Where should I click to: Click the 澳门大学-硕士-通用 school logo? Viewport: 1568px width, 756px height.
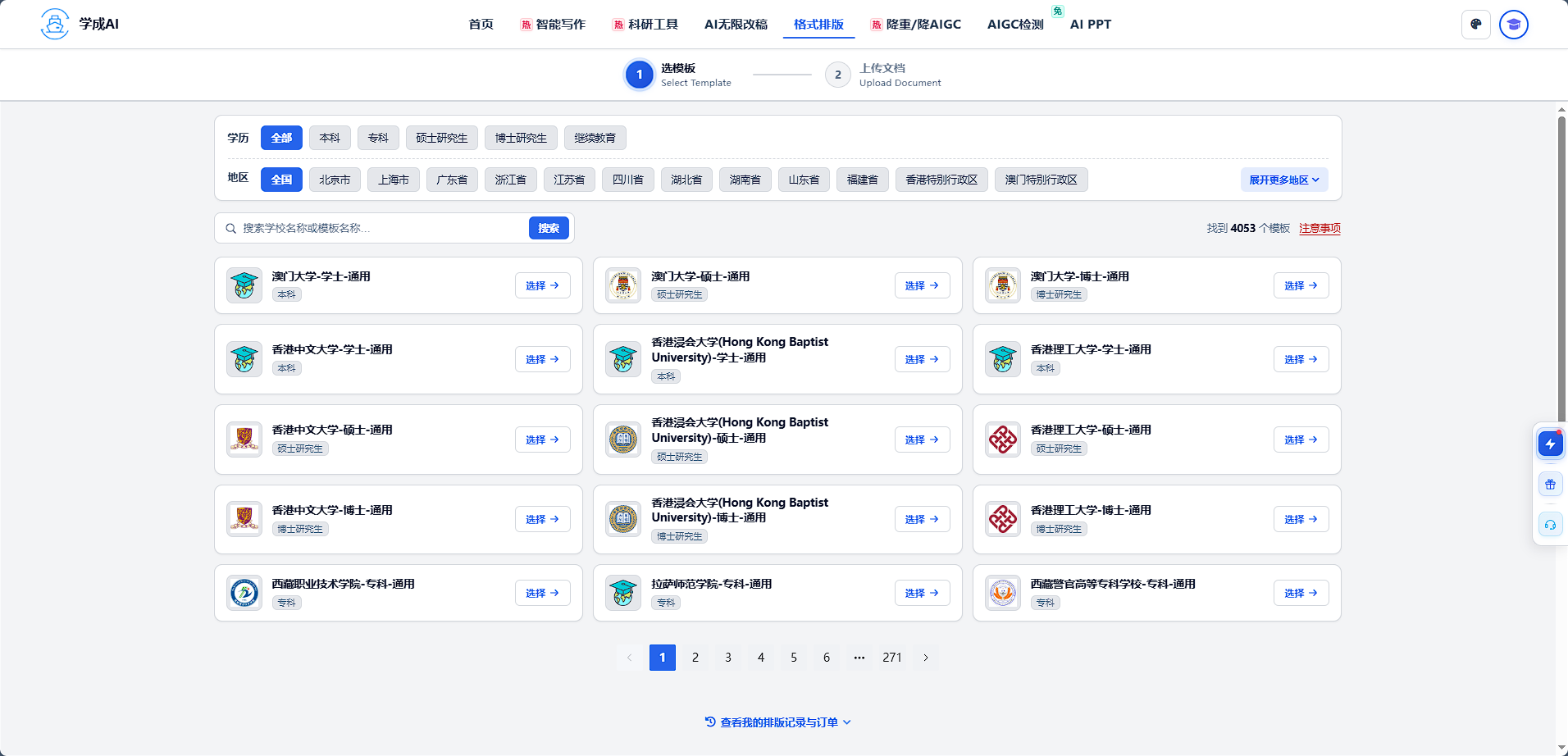623,285
